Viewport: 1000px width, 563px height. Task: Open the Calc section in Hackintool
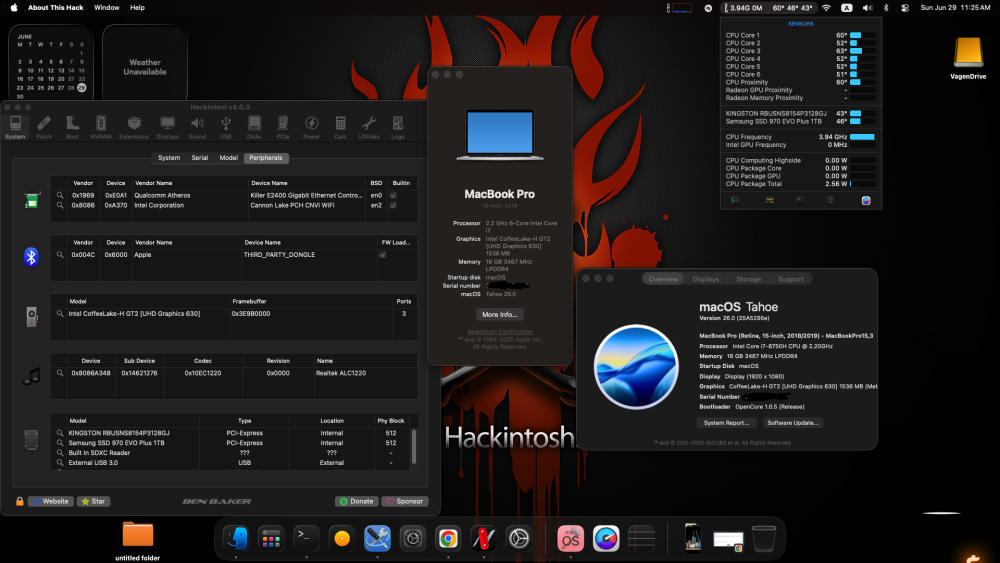click(341, 127)
